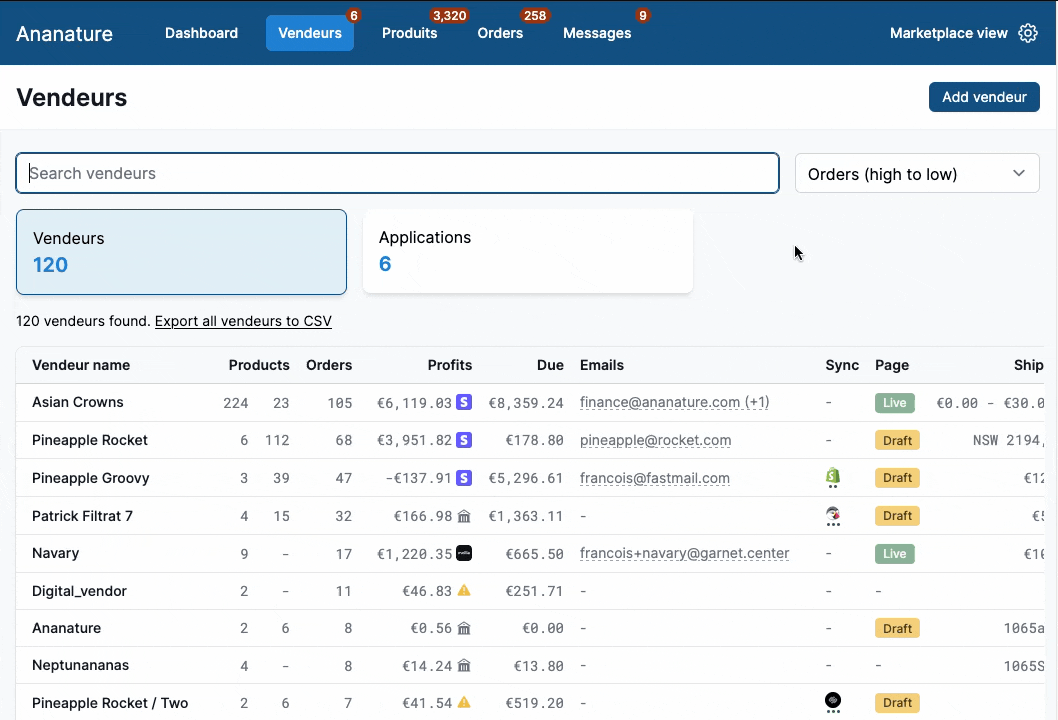Click the Emails column header
The image size is (1058, 720).
[x=602, y=365]
